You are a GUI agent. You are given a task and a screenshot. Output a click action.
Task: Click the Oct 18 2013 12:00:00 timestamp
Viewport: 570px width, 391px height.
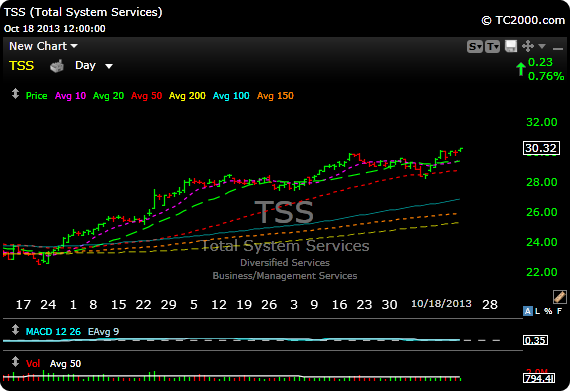pyautogui.click(x=55, y=29)
